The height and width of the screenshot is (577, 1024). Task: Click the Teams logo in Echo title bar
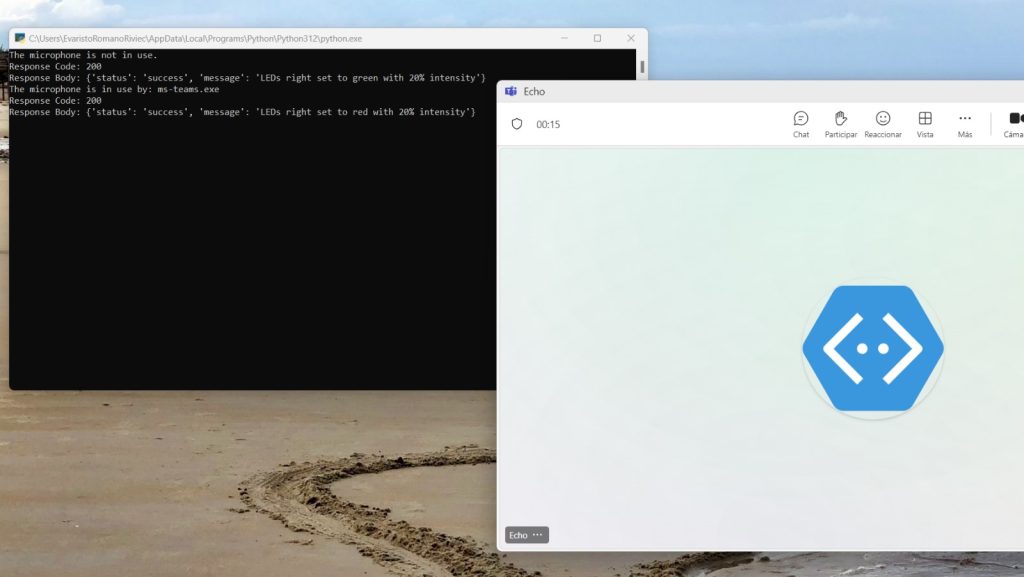[x=511, y=91]
